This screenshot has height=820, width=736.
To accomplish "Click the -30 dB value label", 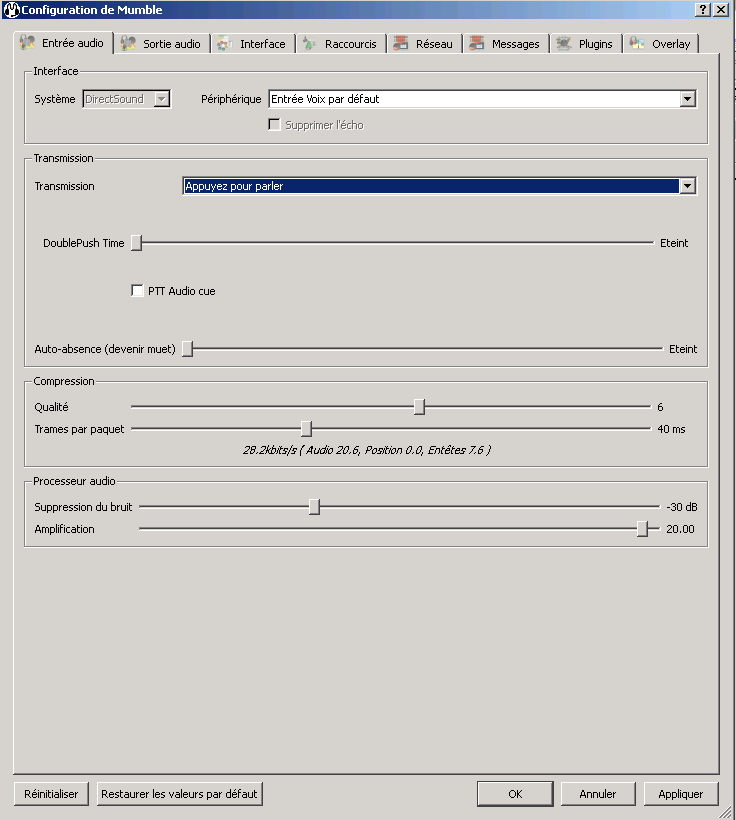I will click(682, 507).
